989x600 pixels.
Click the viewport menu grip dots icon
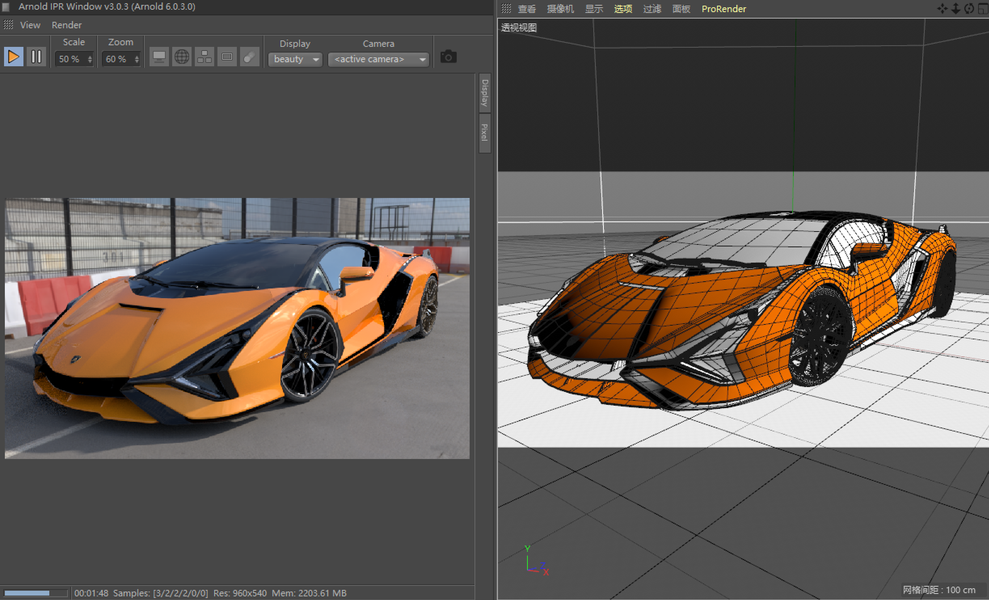coord(506,9)
